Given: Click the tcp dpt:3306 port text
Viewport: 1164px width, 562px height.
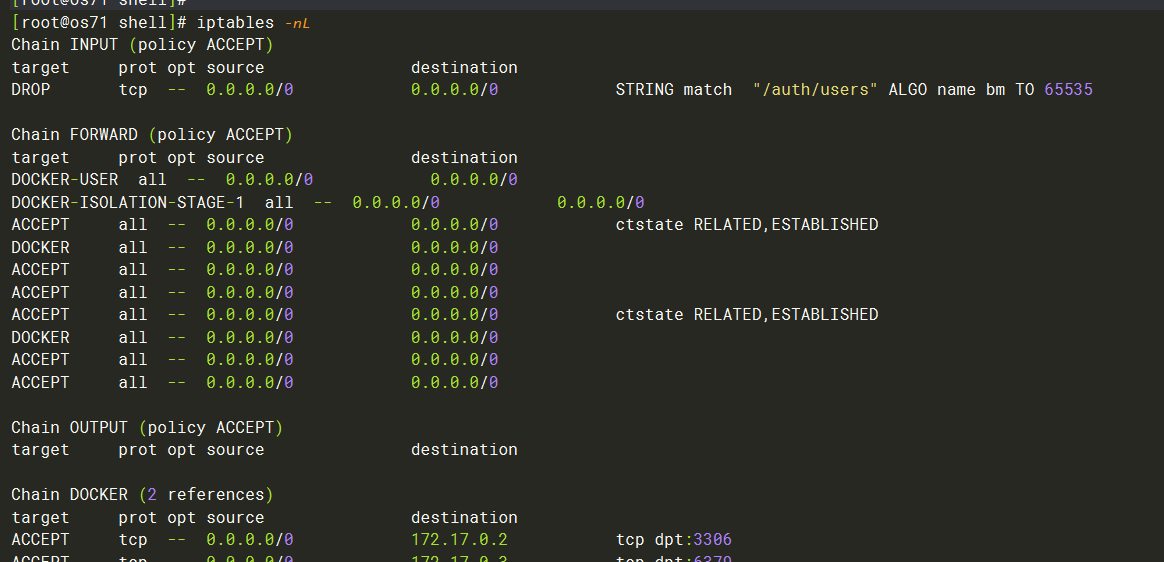Looking at the screenshot, I should click(674, 540).
